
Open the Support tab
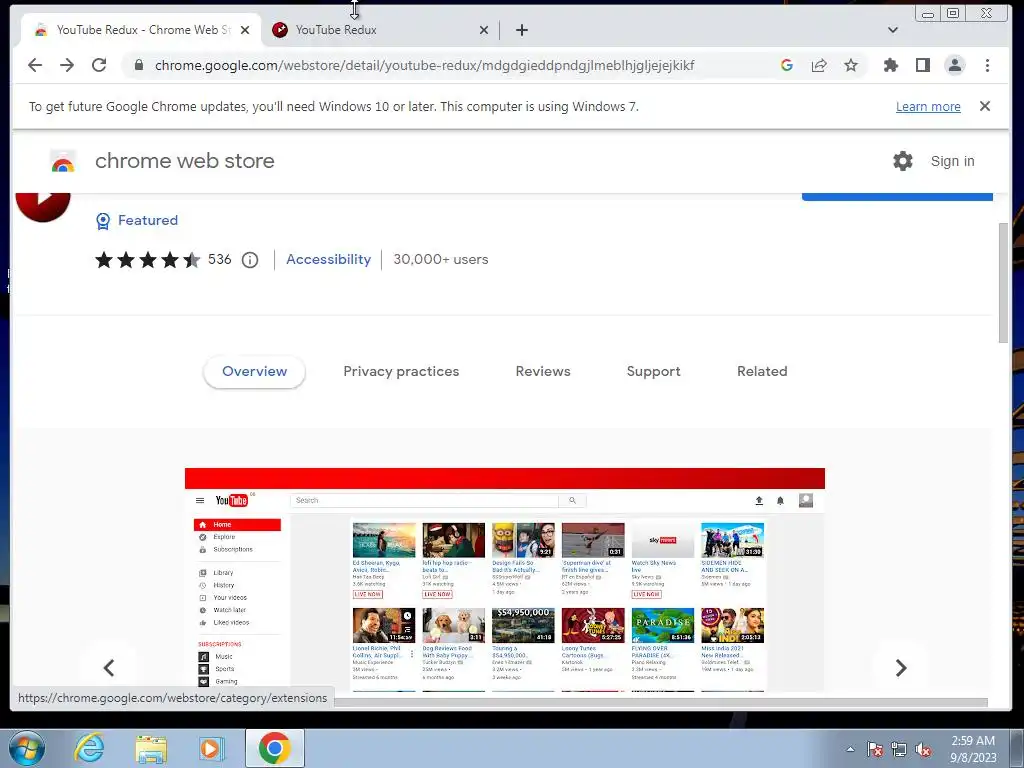[653, 372]
